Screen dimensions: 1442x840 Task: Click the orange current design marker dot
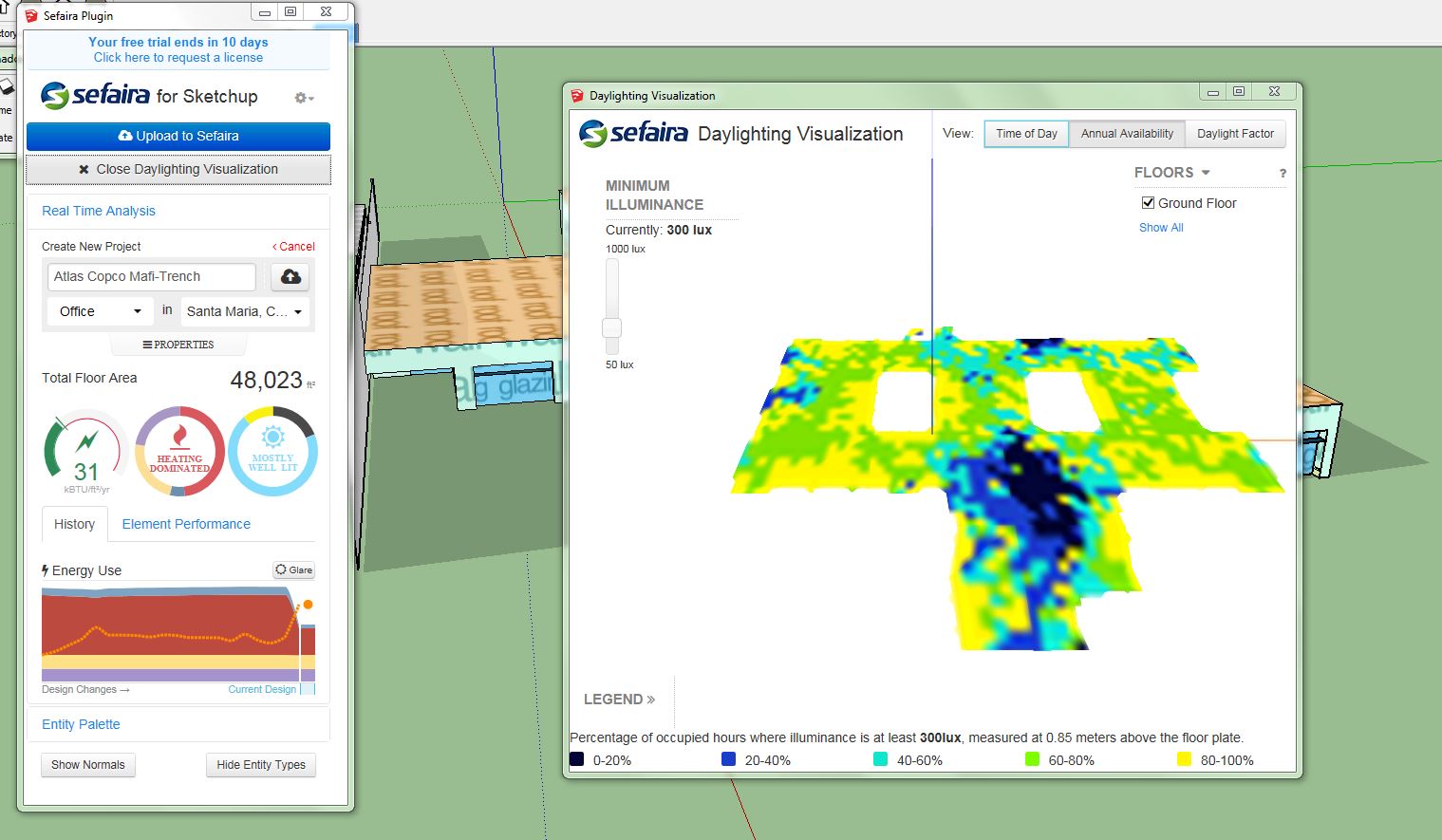(308, 605)
